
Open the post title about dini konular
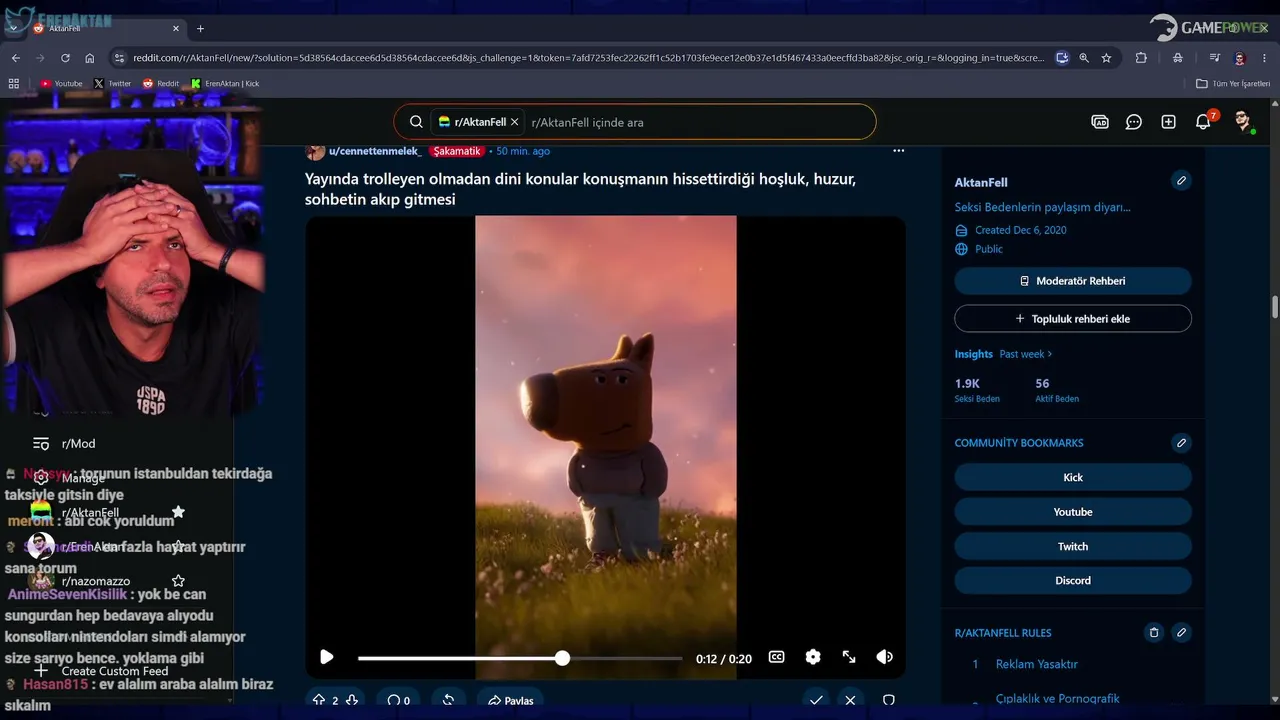click(x=580, y=189)
